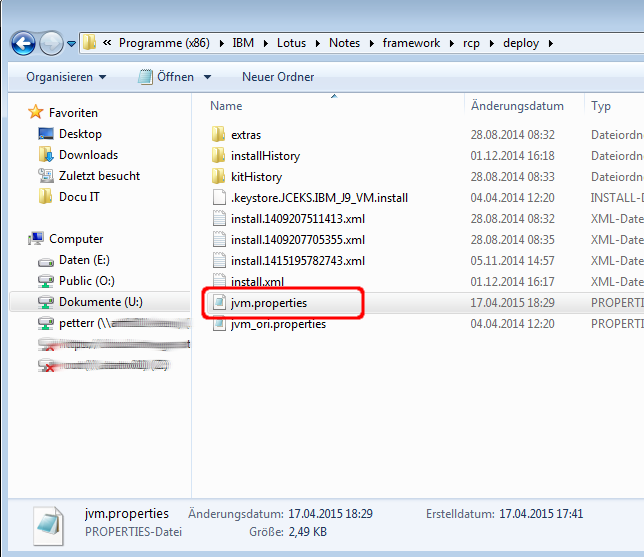Open the extras folder icon
This screenshot has height=557, width=644.
point(219,135)
